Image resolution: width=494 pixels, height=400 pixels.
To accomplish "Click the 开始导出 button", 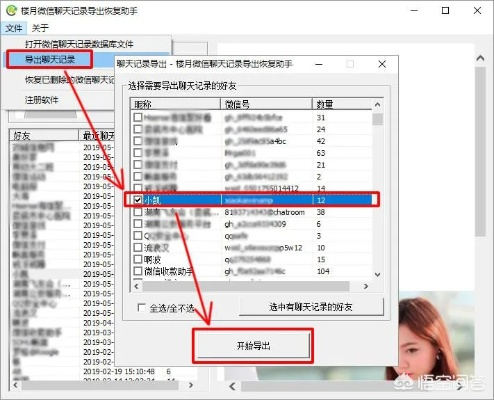I will click(253, 346).
